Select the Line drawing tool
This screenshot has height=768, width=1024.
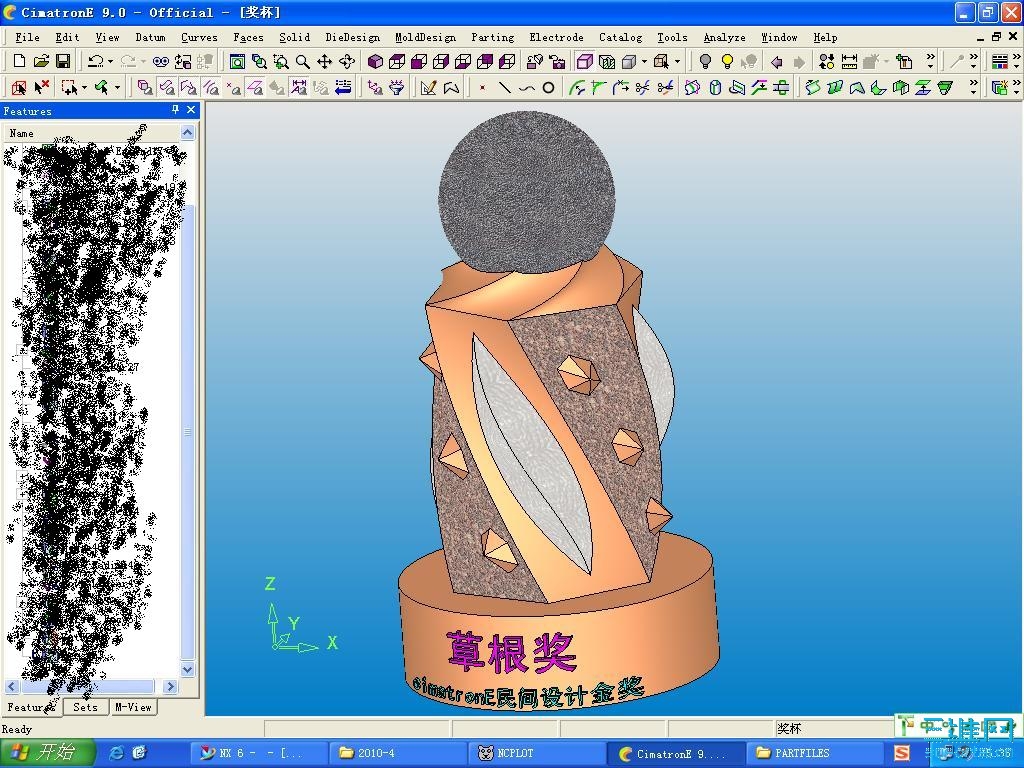coord(504,87)
